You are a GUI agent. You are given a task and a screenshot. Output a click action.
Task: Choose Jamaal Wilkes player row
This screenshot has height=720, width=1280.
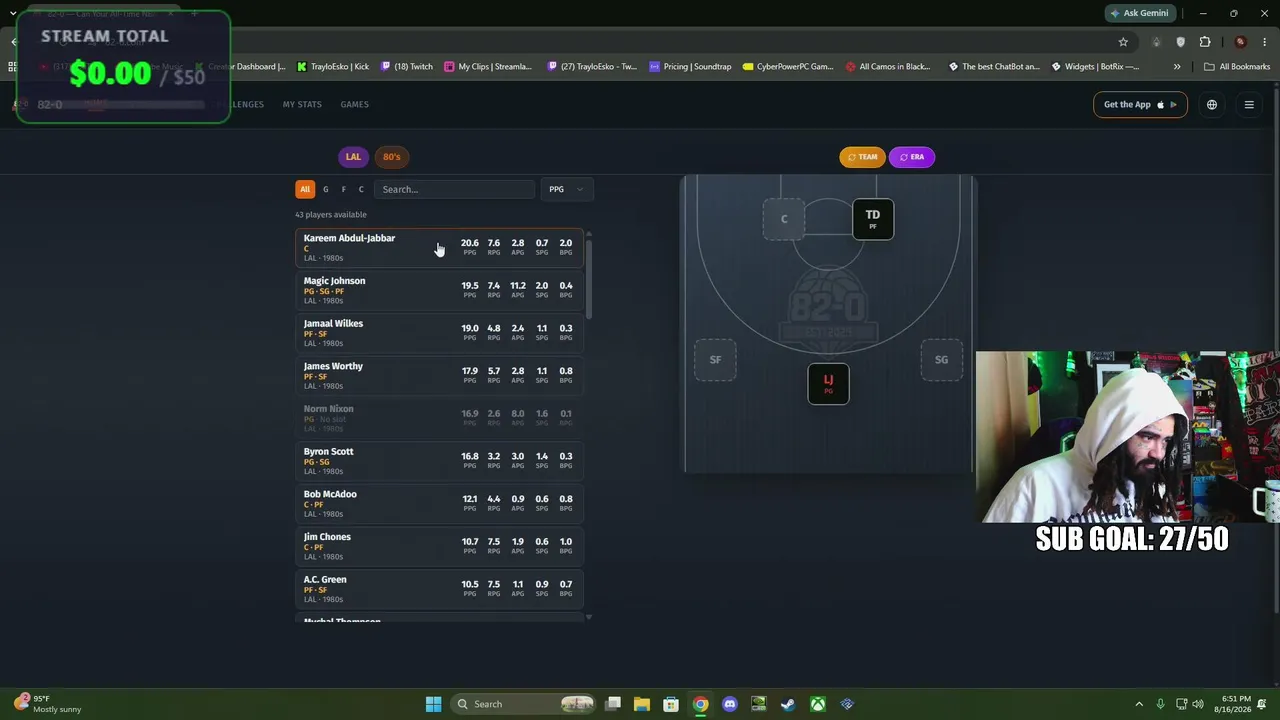(x=439, y=333)
